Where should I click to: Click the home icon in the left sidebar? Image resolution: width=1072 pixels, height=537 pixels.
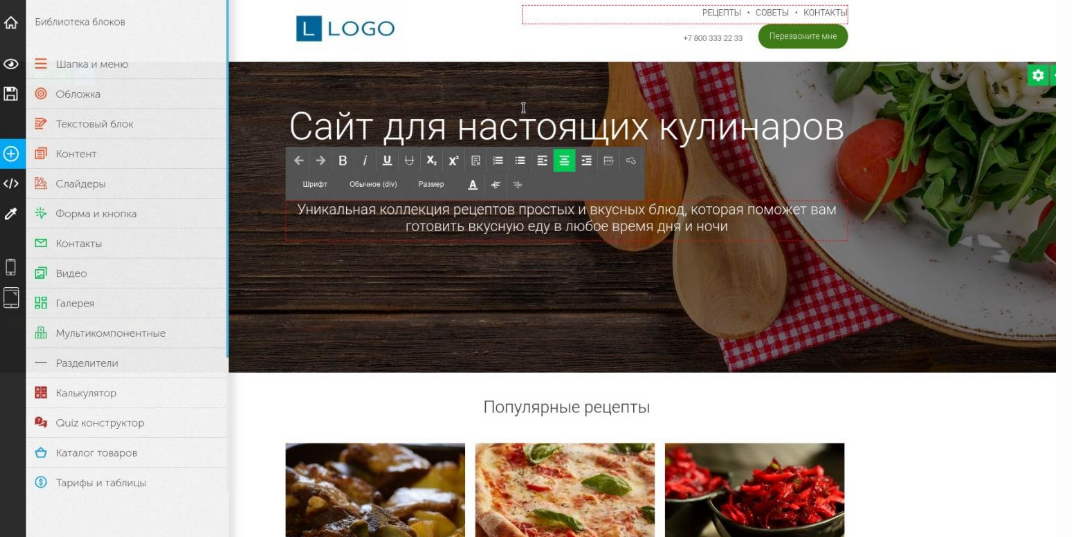(x=11, y=23)
